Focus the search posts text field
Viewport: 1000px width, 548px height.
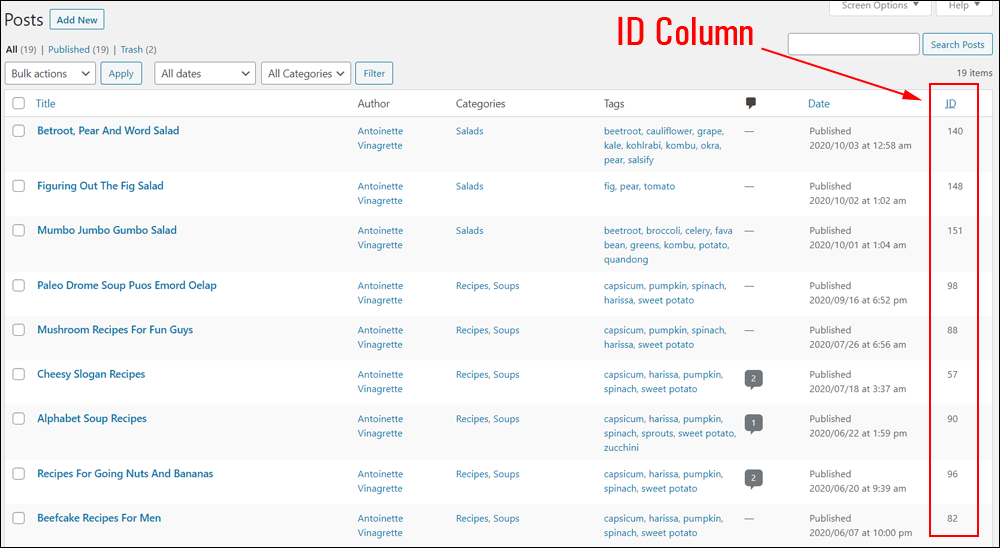[853, 44]
